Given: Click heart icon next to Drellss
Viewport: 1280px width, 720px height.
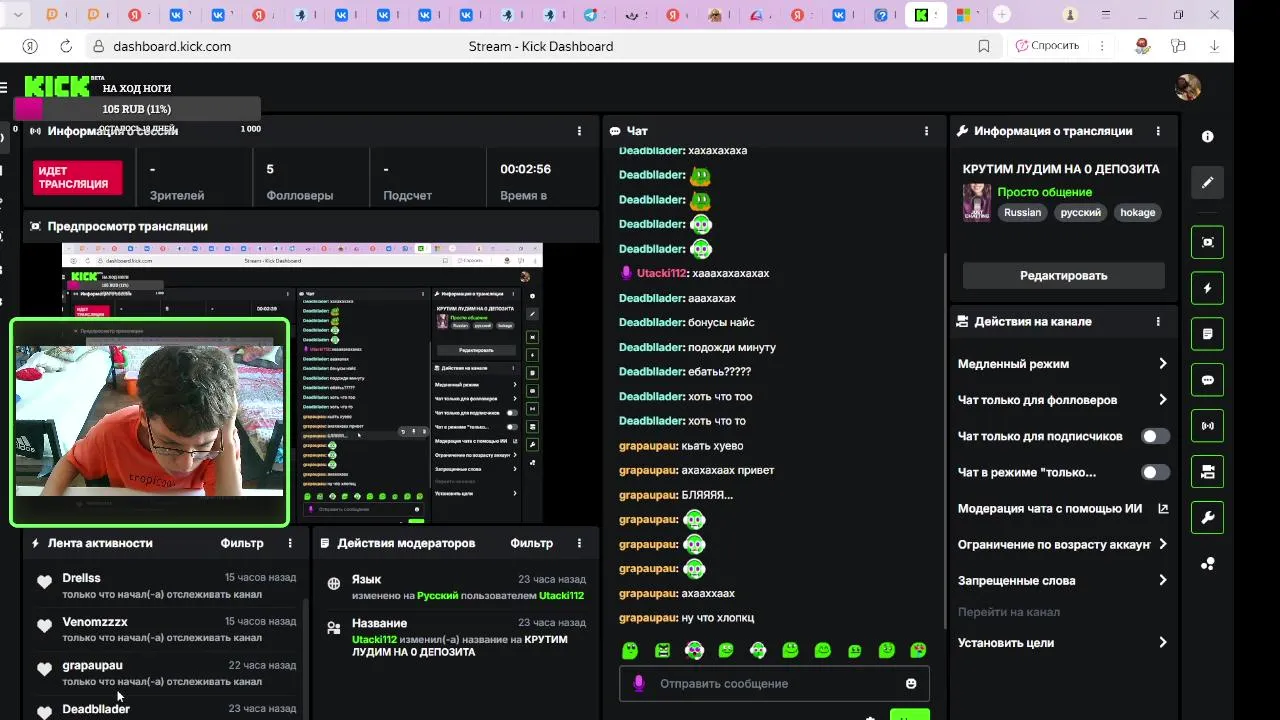Looking at the screenshot, I should click(44, 582).
